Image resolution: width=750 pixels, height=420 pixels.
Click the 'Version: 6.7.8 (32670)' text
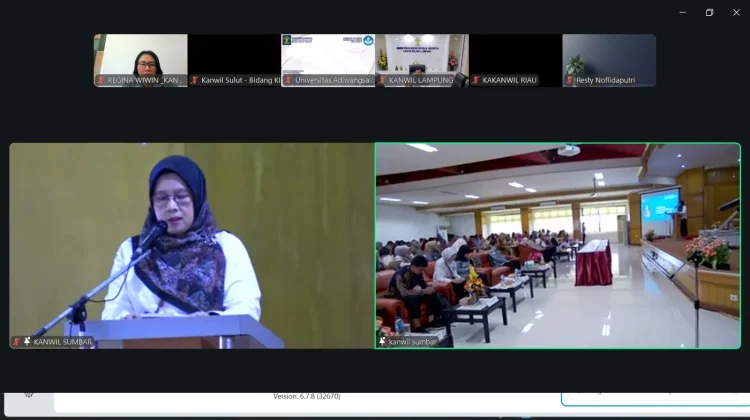(x=307, y=397)
